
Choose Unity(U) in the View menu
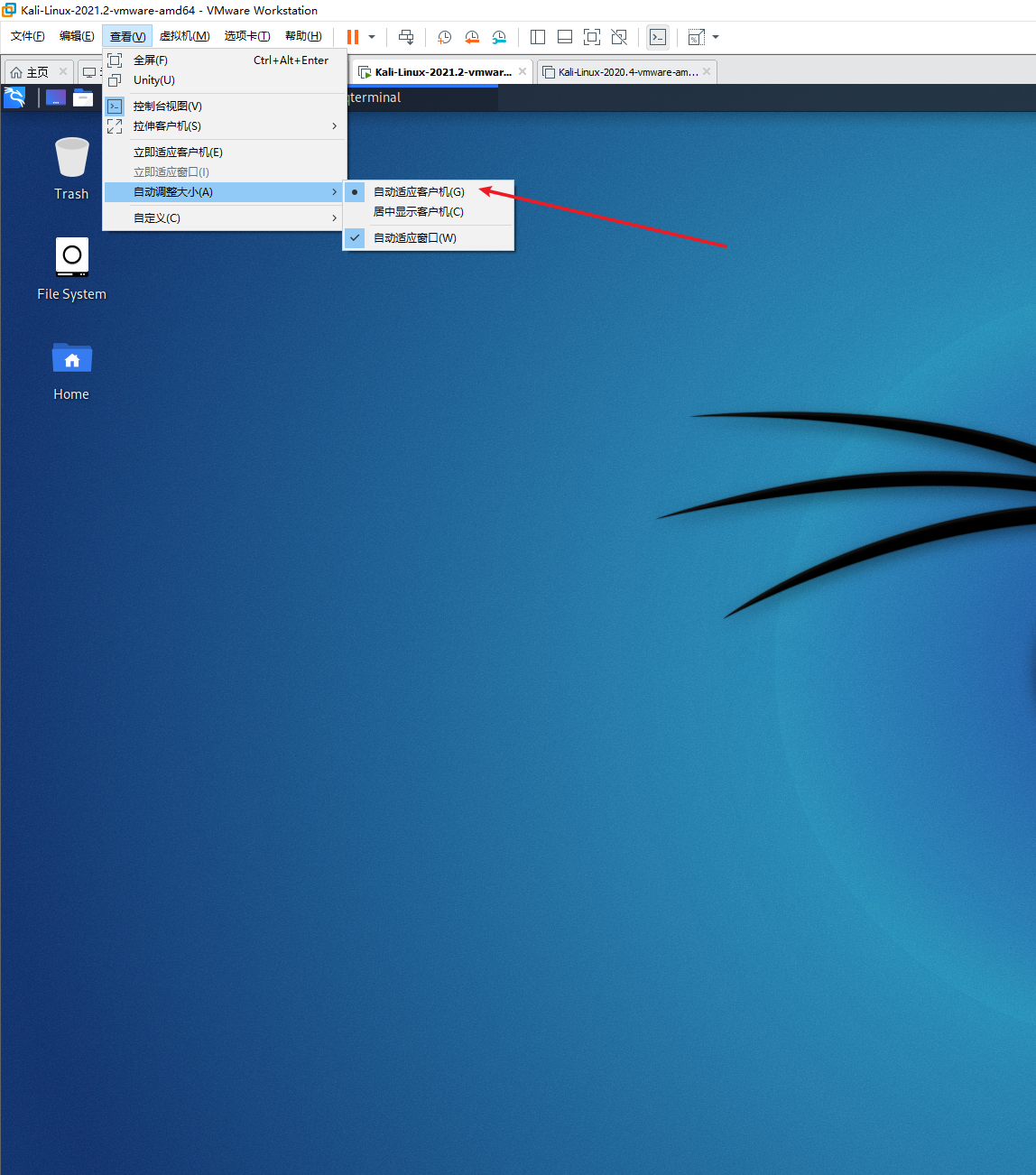click(225, 80)
